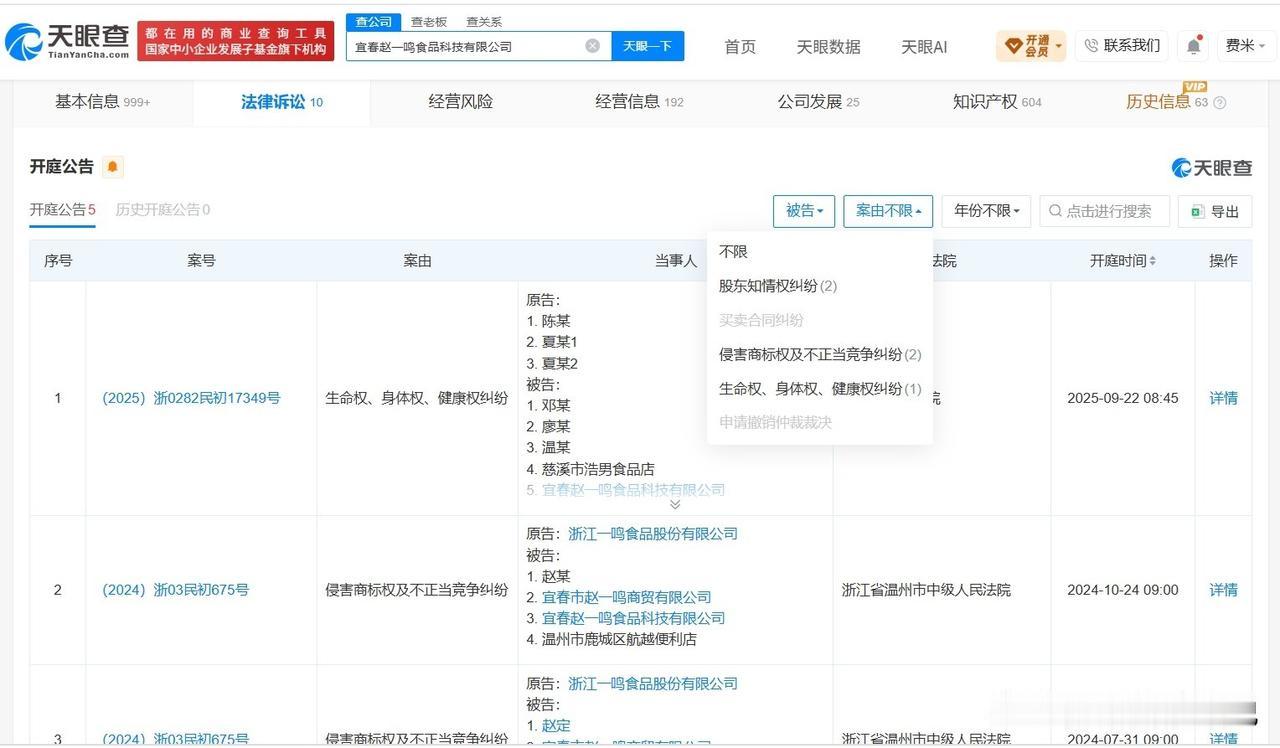The height and width of the screenshot is (748, 1280).
Task: Select the 查关系 search tab
Action: pos(484,21)
